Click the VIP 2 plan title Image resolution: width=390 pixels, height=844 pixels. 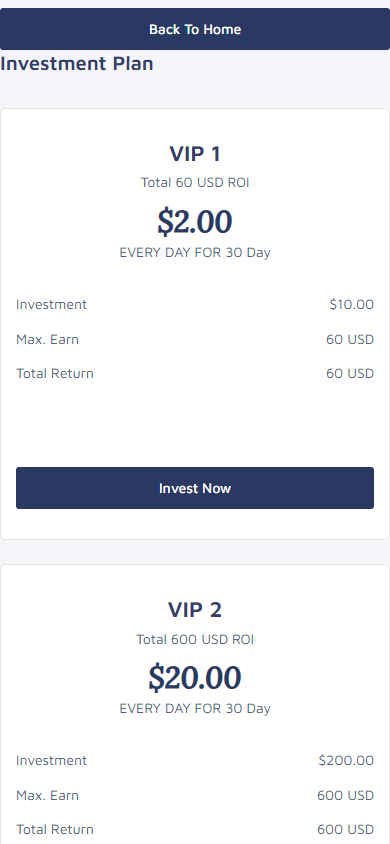click(195, 610)
